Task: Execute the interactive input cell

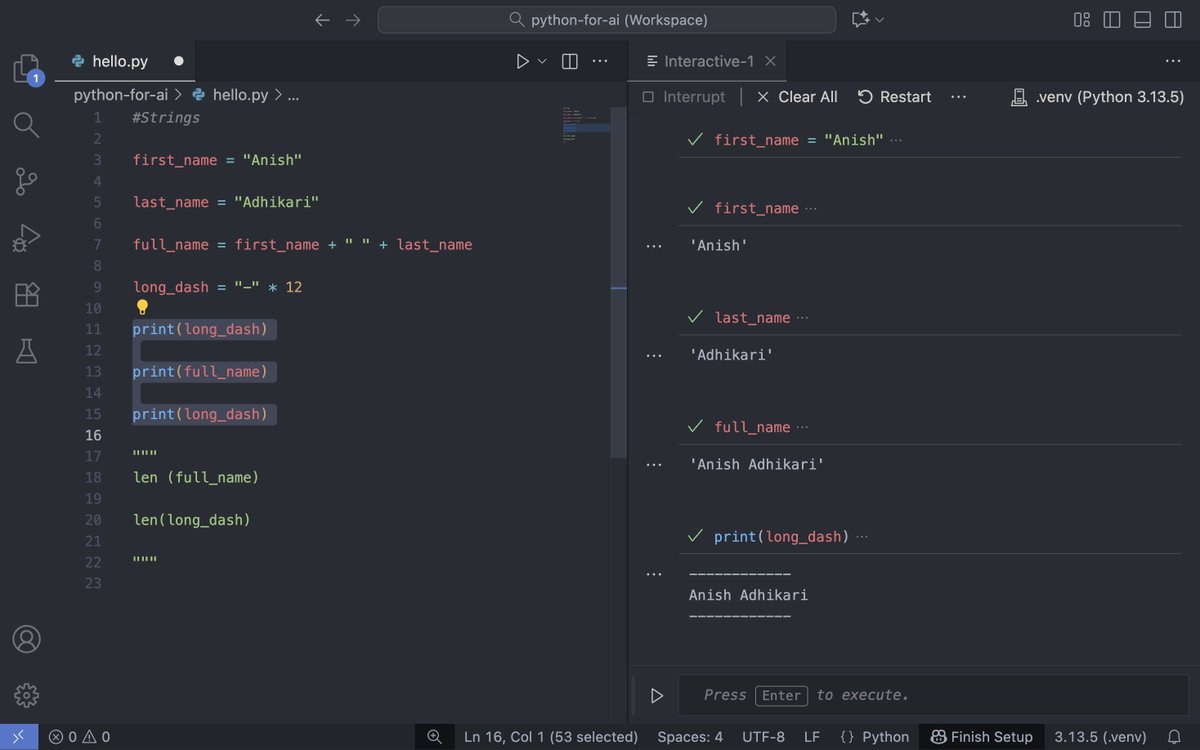Action: tap(657, 695)
